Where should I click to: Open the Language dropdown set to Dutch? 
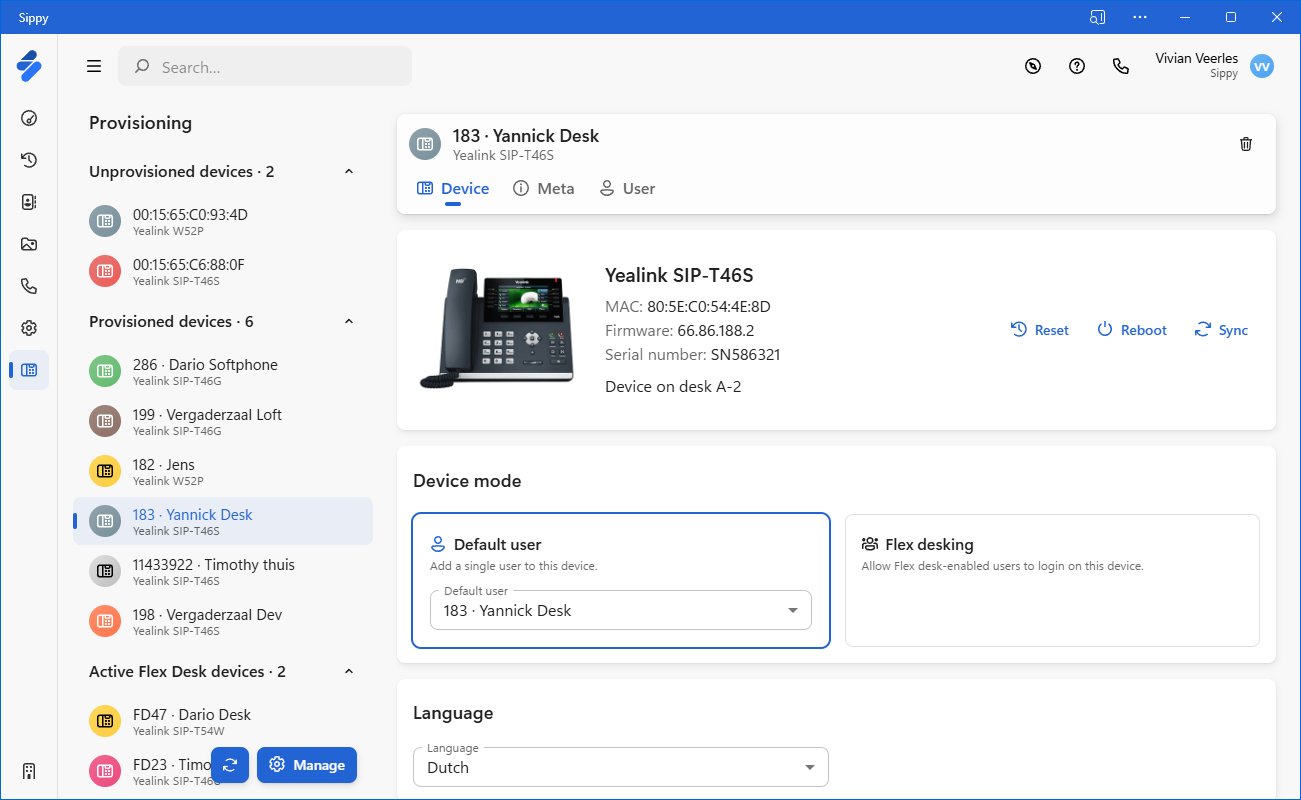(x=620, y=768)
